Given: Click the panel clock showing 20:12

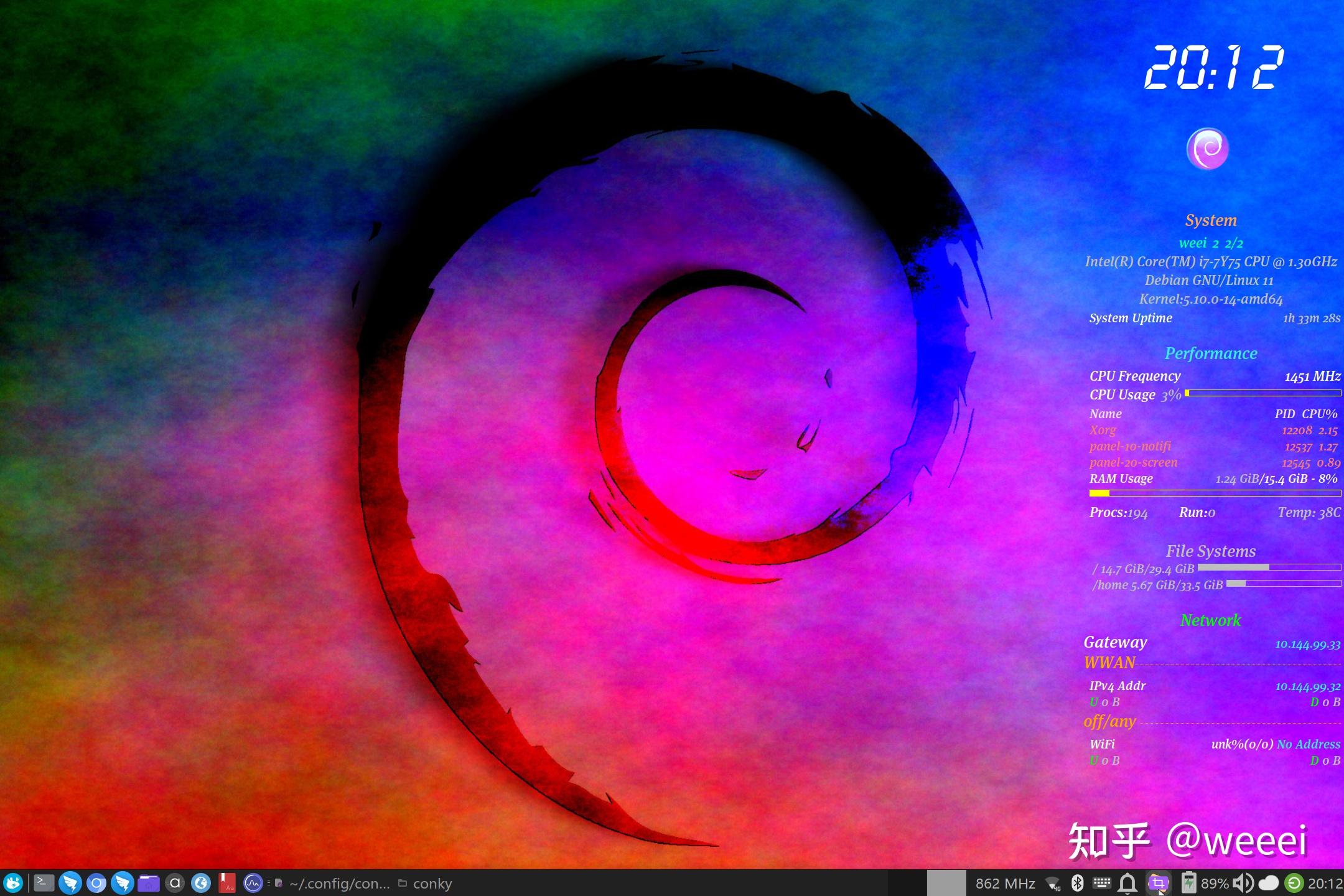Looking at the screenshot, I should [x=1325, y=884].
